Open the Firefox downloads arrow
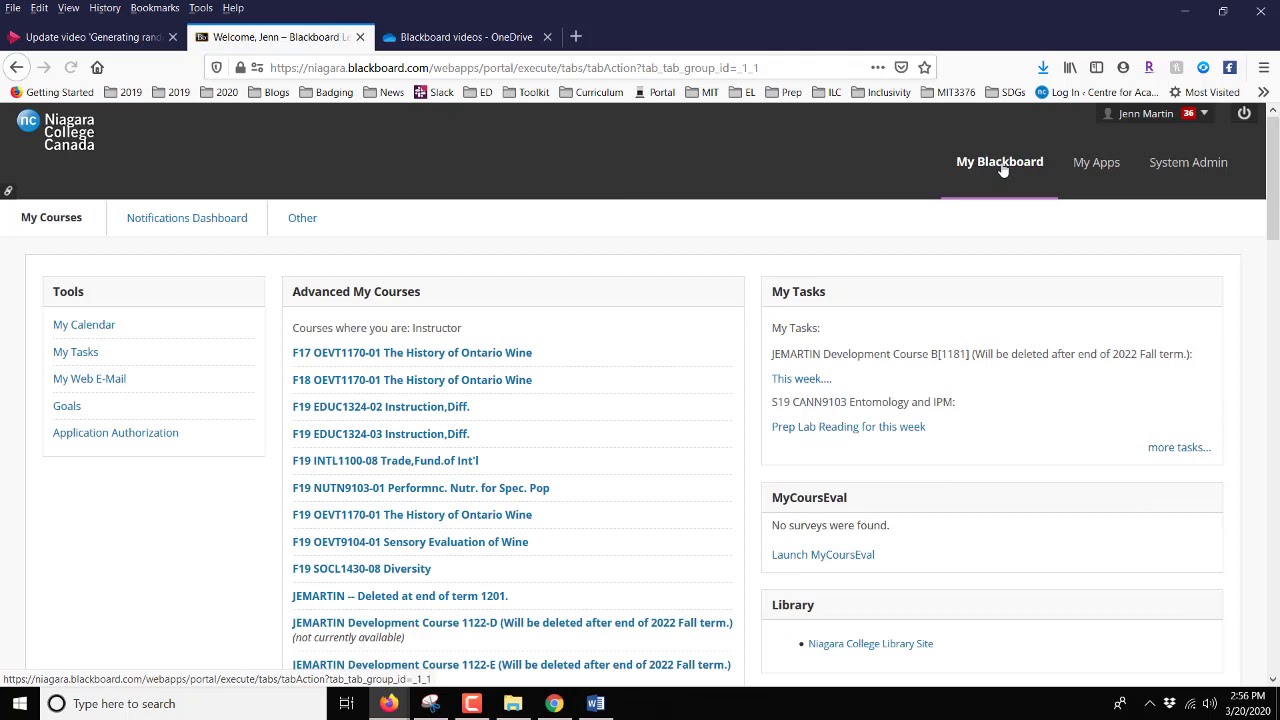Image resolution: width=1280 pixels, height=720 pixels. 1043,67
